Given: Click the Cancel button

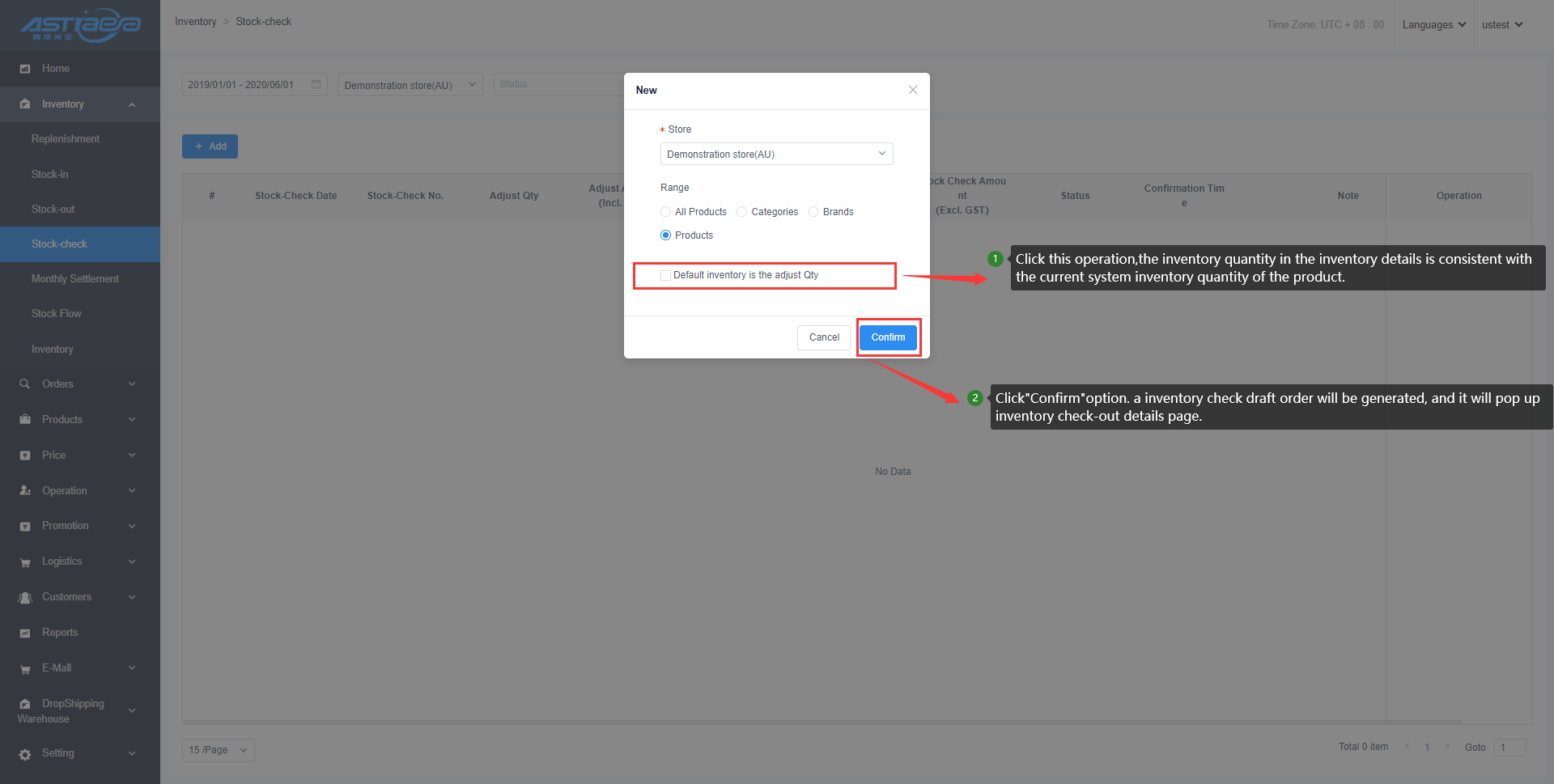Looking at the screenshot, I should tap(824, 337).
